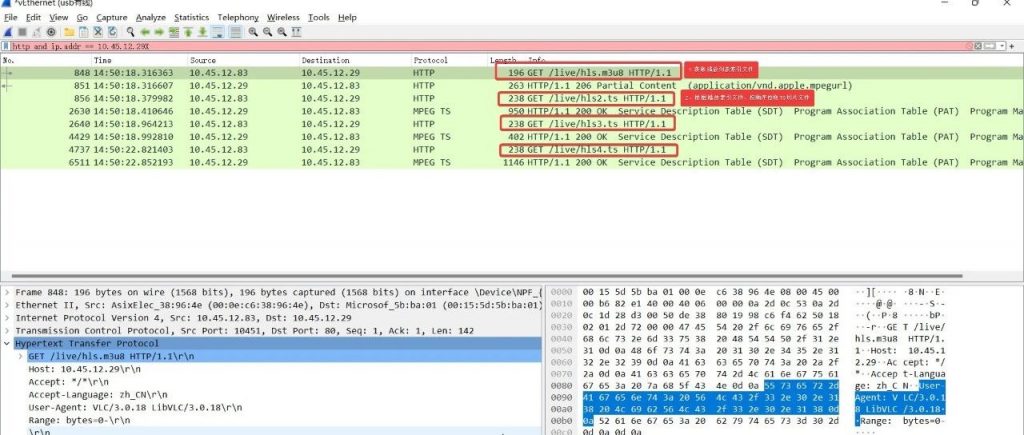Expand the Transmission Control Protocol node
1024x435 pixels.
7,330
